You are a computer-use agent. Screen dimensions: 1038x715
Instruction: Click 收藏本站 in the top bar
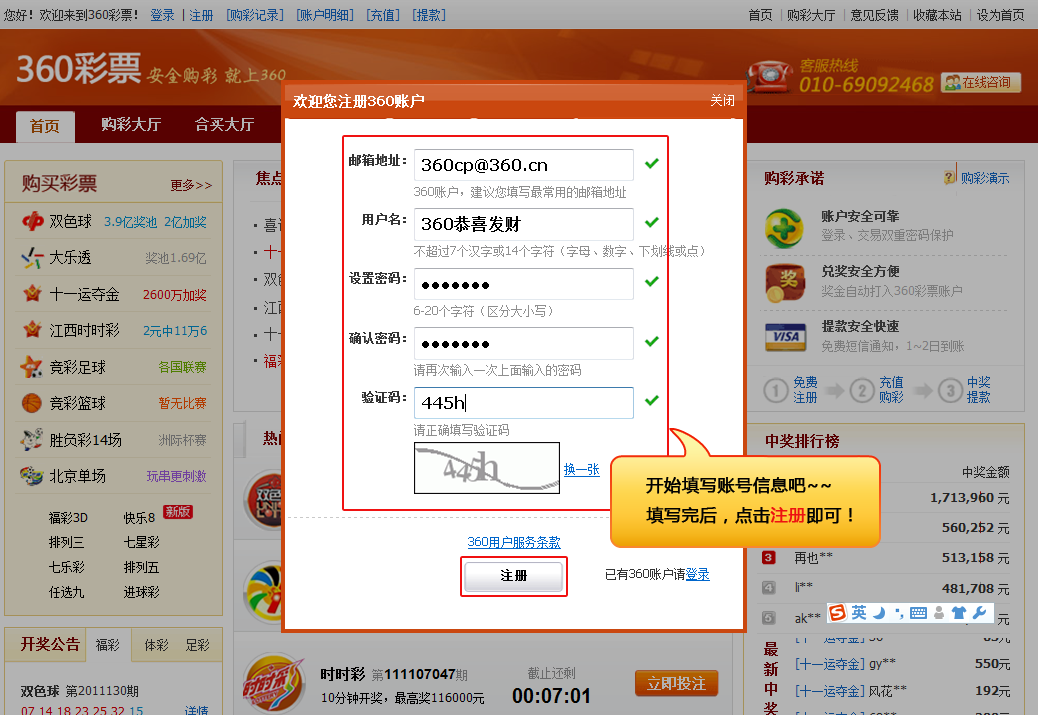coord(937,15)
